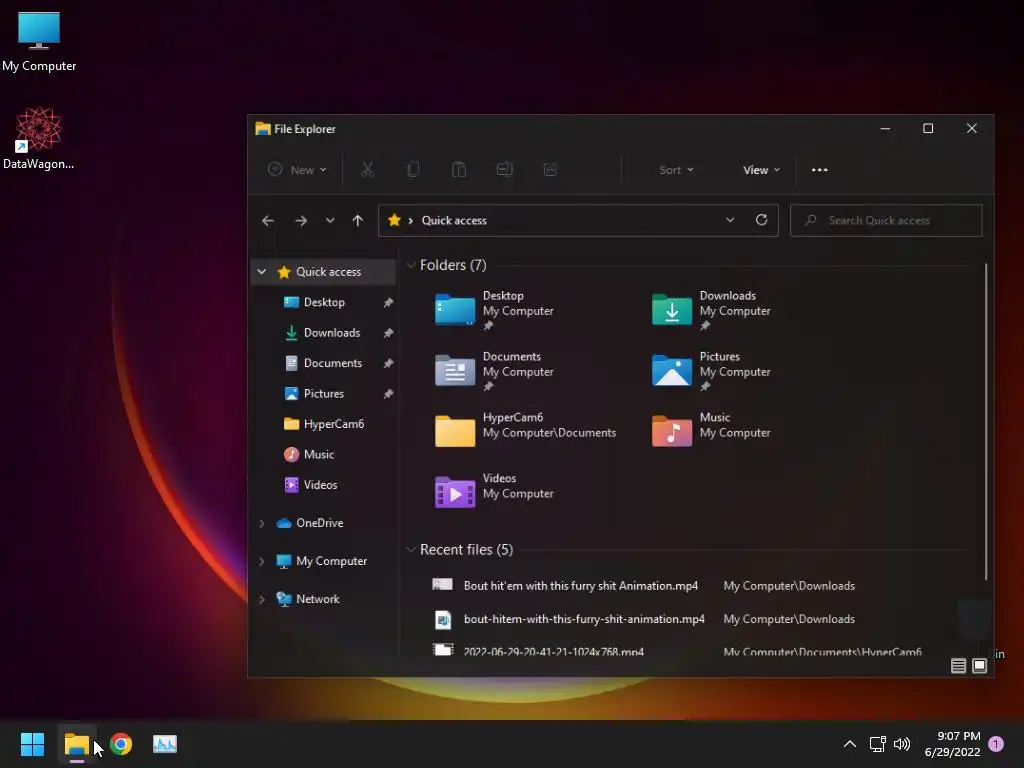Expand the Network tree node
This screenshot has width=1024, height=768.
point(262,599)
